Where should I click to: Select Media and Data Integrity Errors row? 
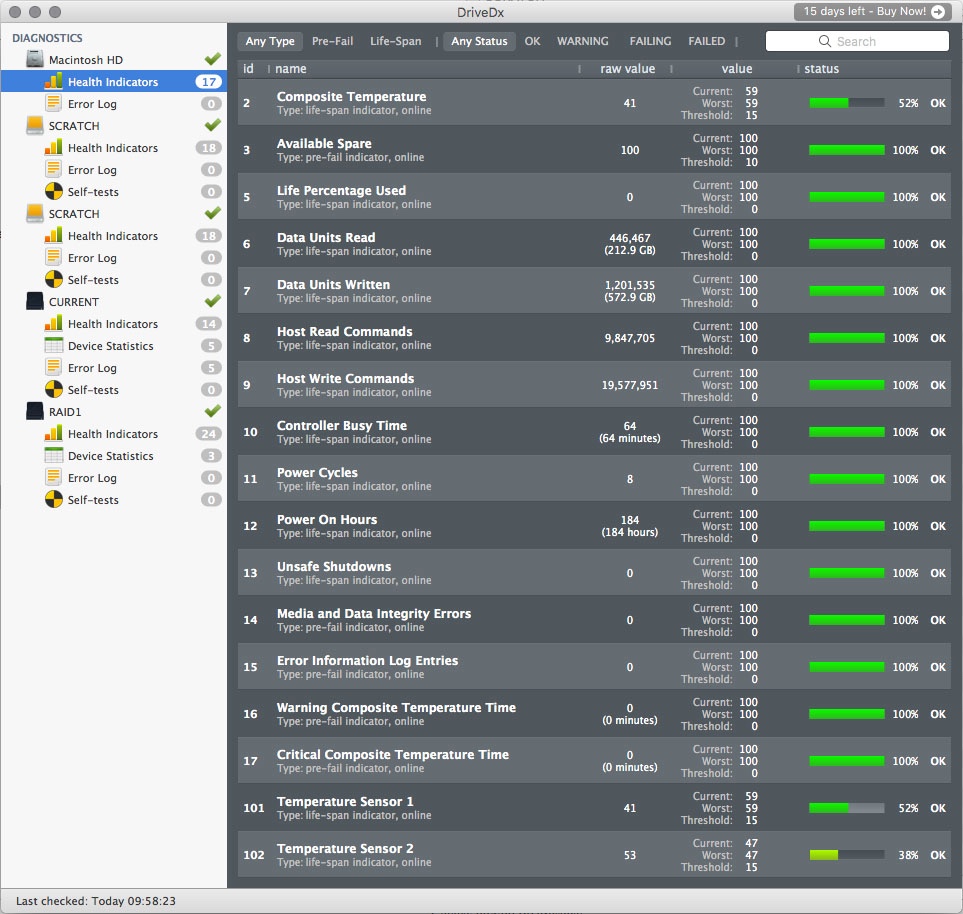pos(595,620)
